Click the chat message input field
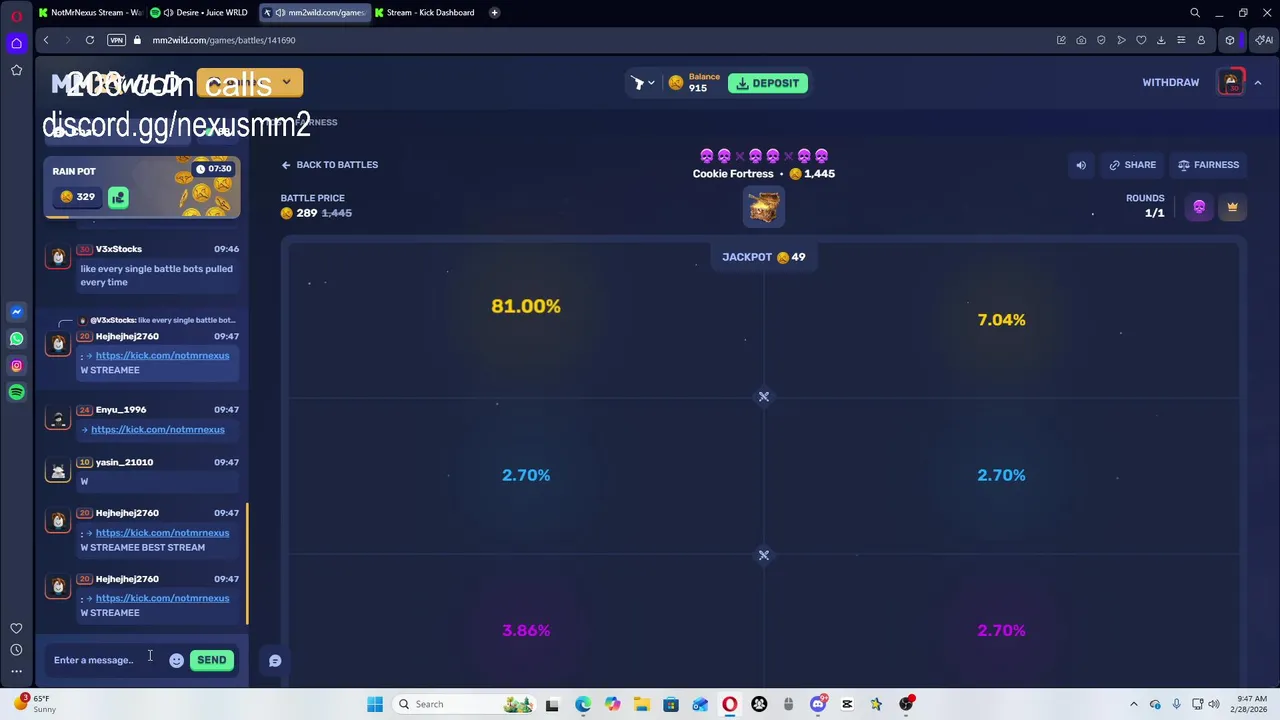Viewport: 1280px width, 720px height. pos(105,660)
